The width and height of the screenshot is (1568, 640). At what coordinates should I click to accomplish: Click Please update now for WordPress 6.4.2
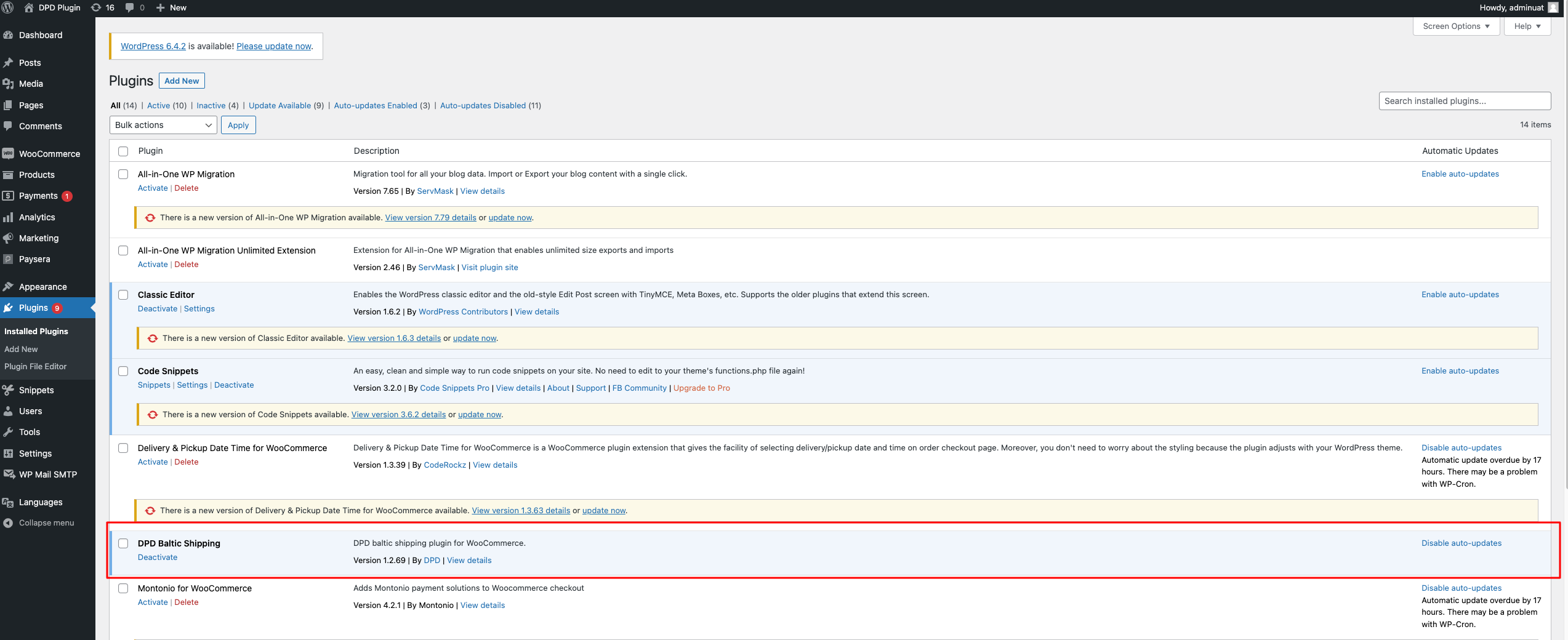pyautogui.click(x=274, y=46)
